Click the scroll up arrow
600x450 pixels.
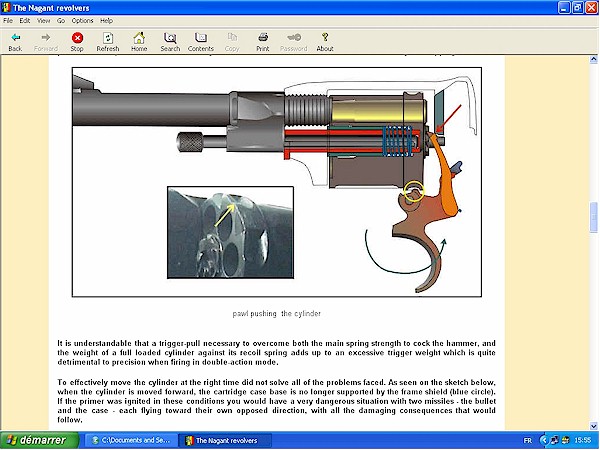[x=593, y=59]
